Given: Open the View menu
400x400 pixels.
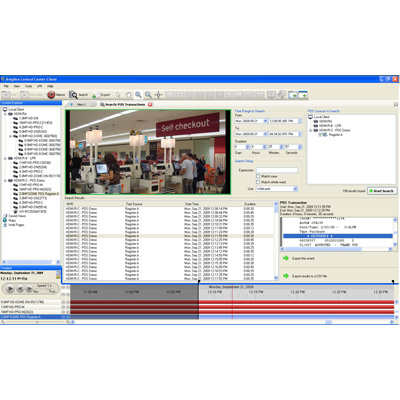Looking at the screenshot, I should tap(17, 86).
